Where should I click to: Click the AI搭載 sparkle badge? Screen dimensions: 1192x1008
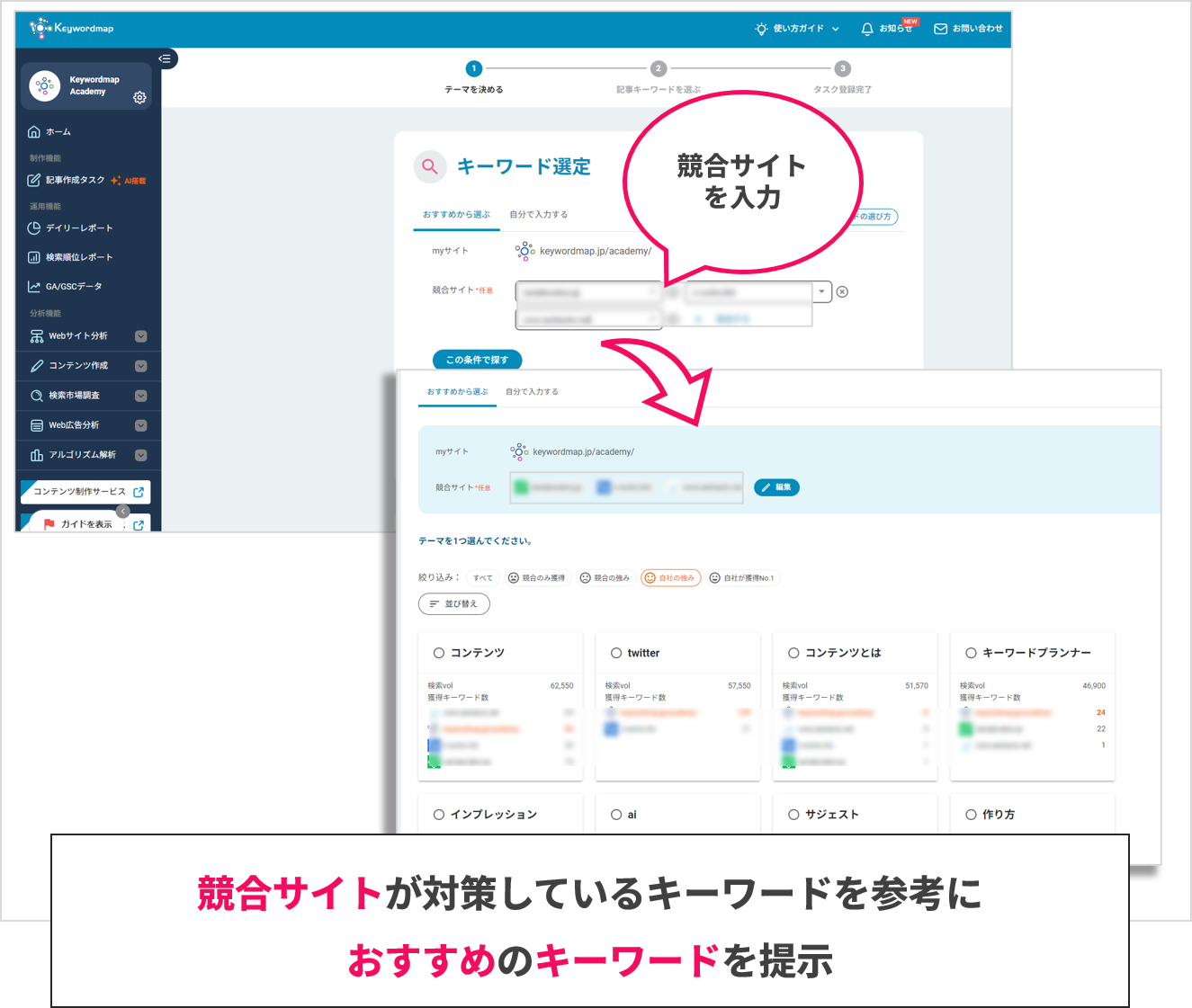tap(129, 181)
